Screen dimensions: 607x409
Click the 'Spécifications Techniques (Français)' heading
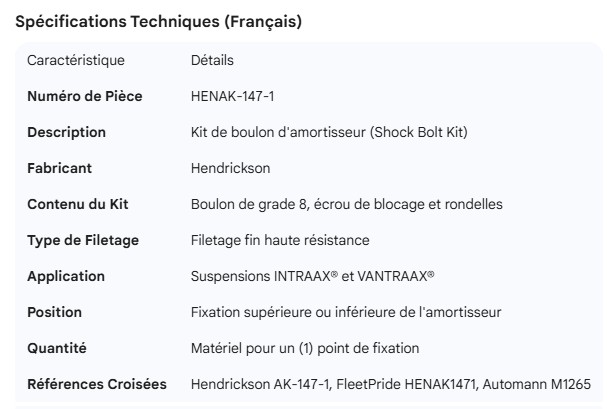point(158,22)
